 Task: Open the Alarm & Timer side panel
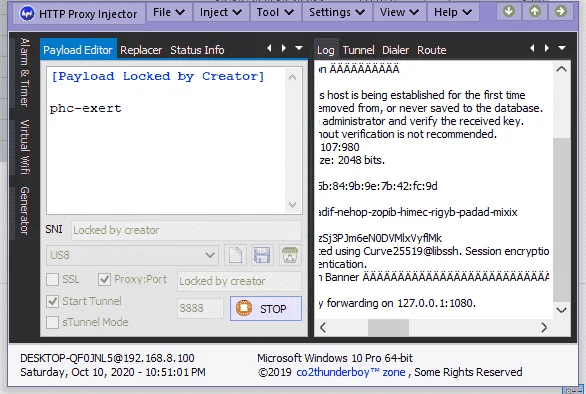click(x=24, y=72)
